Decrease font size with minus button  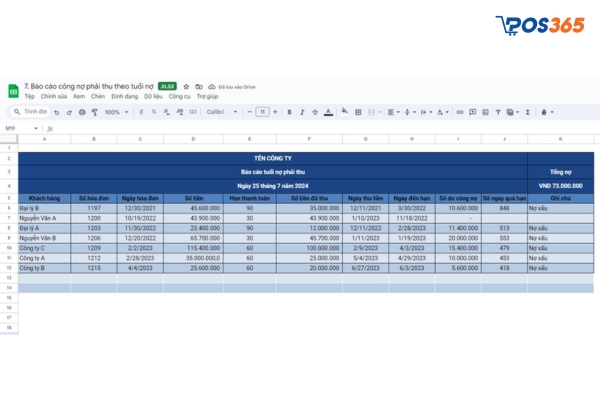249,112
